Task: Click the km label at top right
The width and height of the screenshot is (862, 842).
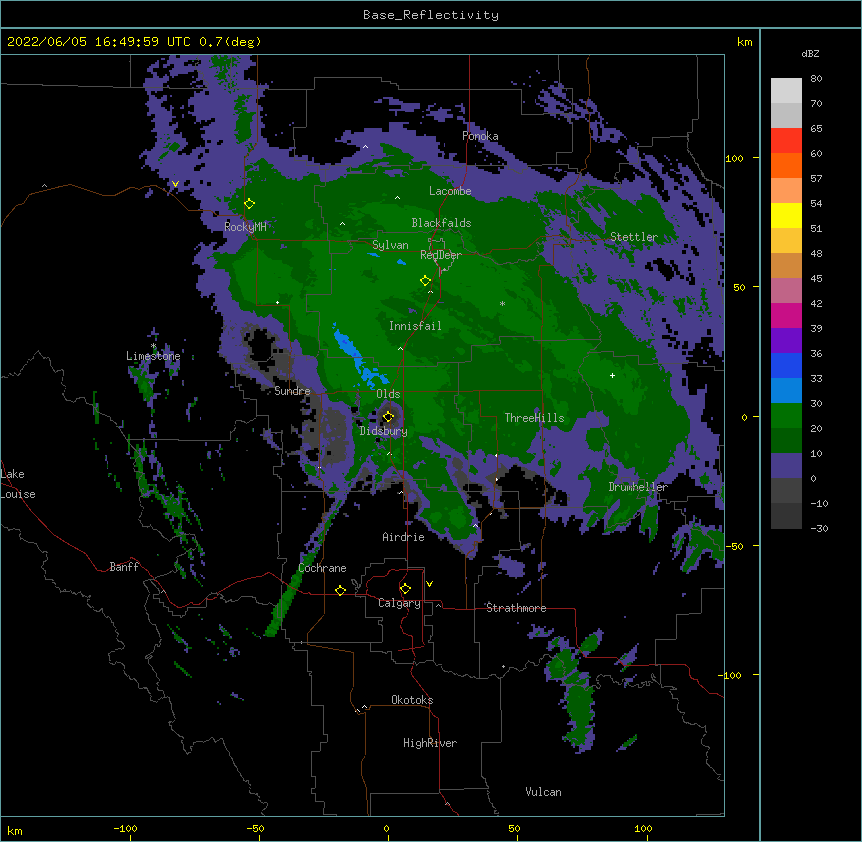Action: (x=745, y=42)
